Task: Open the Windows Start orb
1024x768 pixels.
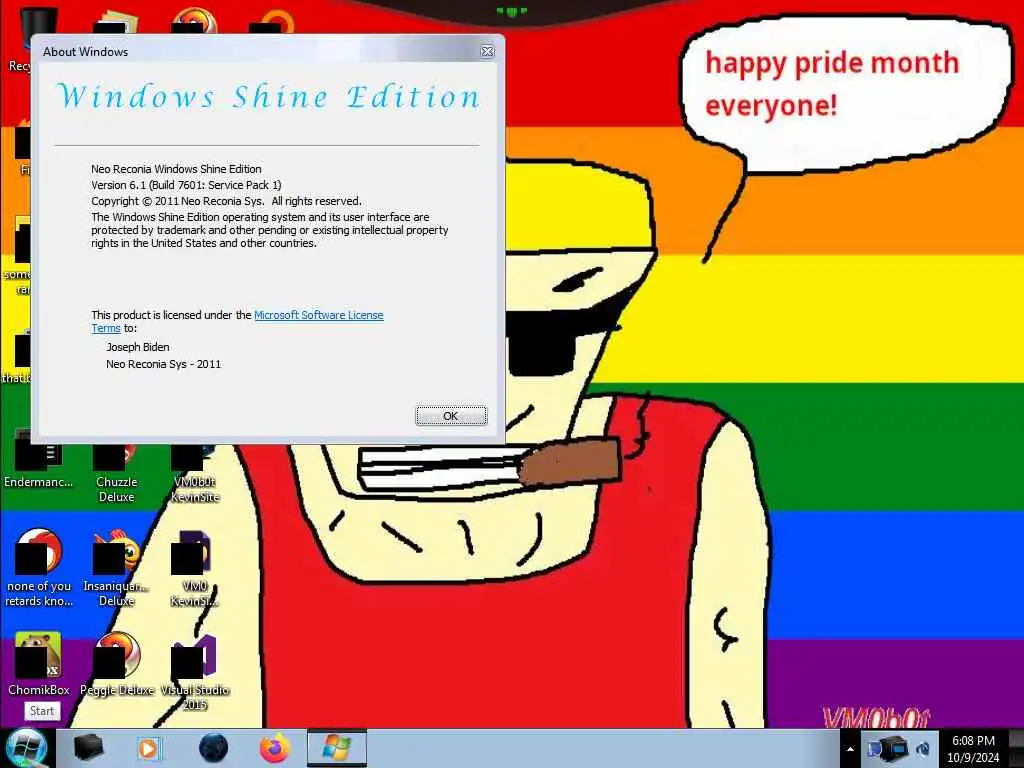Action: coord(26,749)
